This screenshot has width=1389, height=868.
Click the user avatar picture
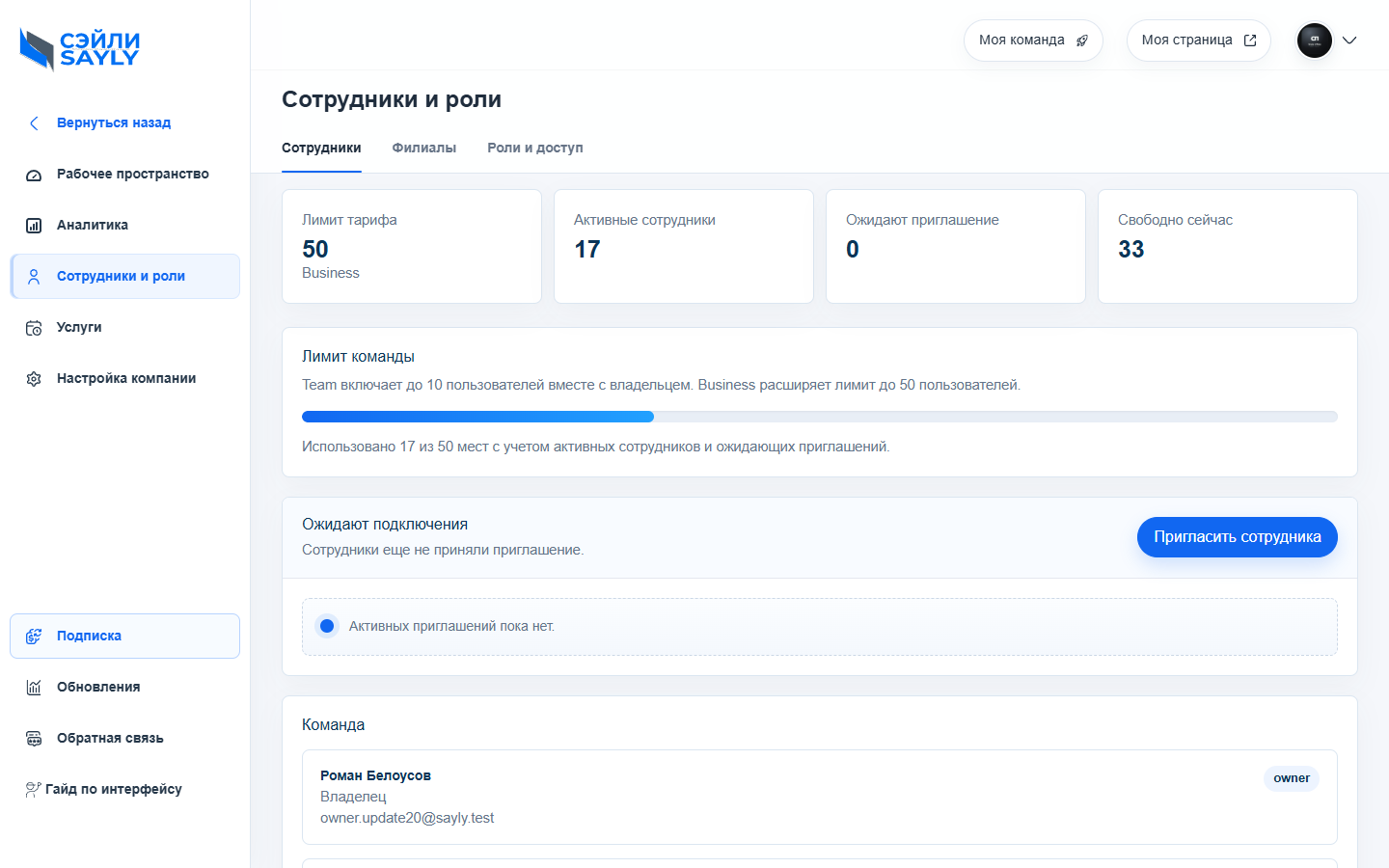(x=1315, y=41)
